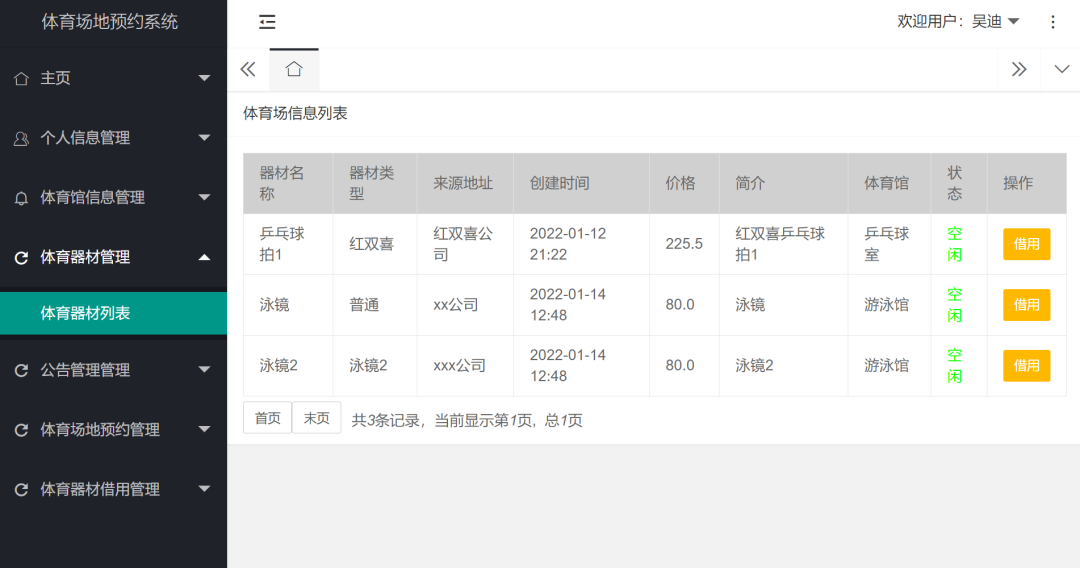The image size is (1080, 568).
Task: Select the 红双喜公司 source cell
Action: click(465, 244)
